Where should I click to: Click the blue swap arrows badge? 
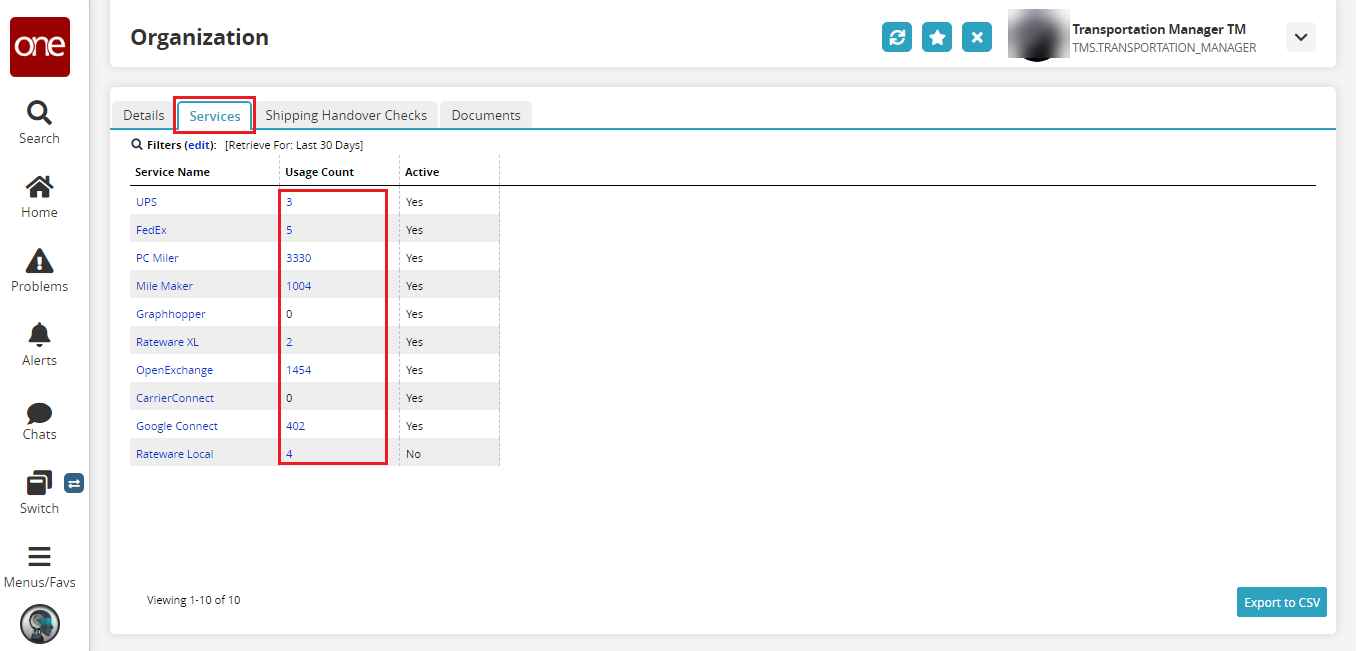74,483
